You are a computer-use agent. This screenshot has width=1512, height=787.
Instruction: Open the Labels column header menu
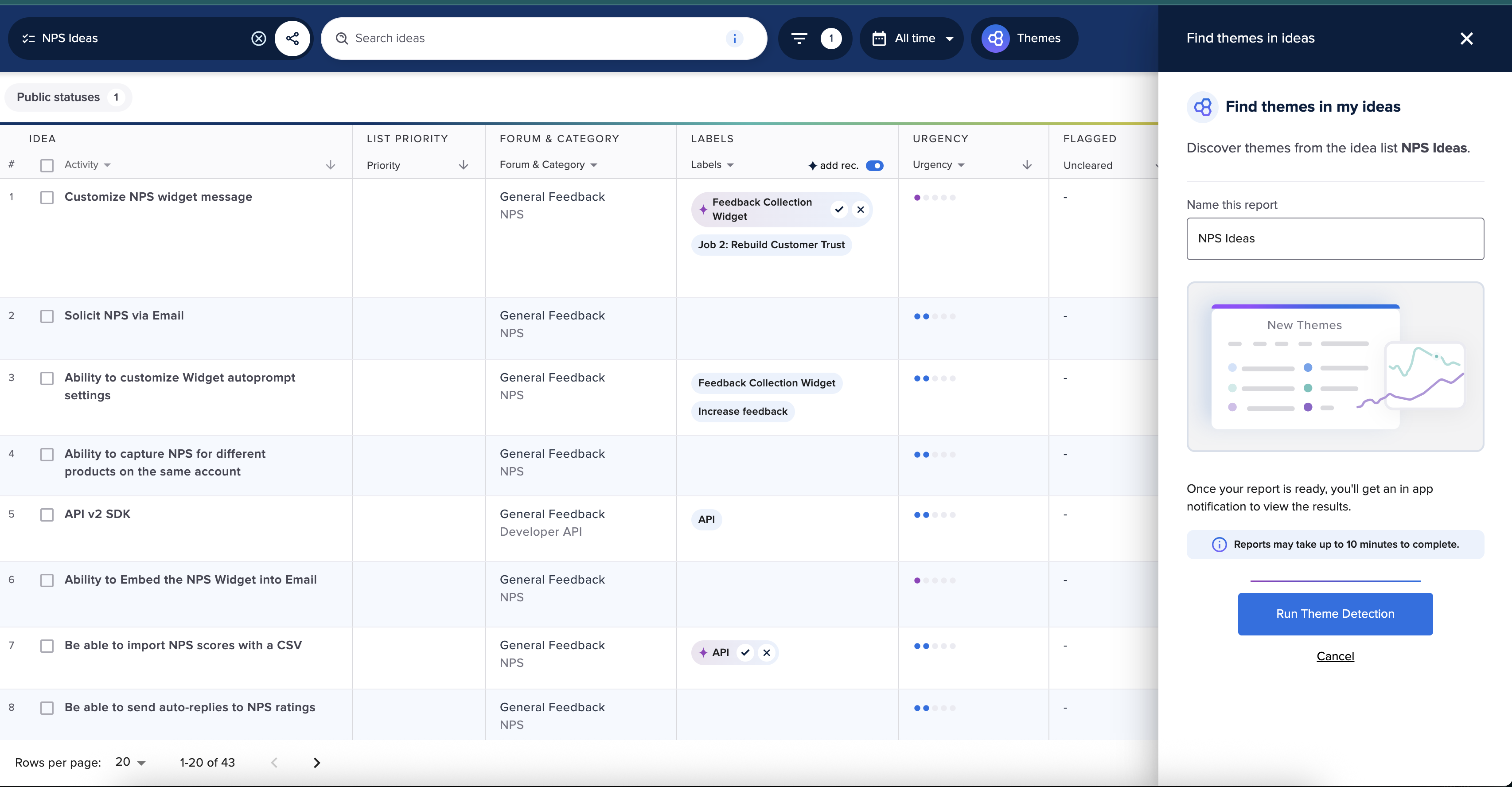(712, 165)
